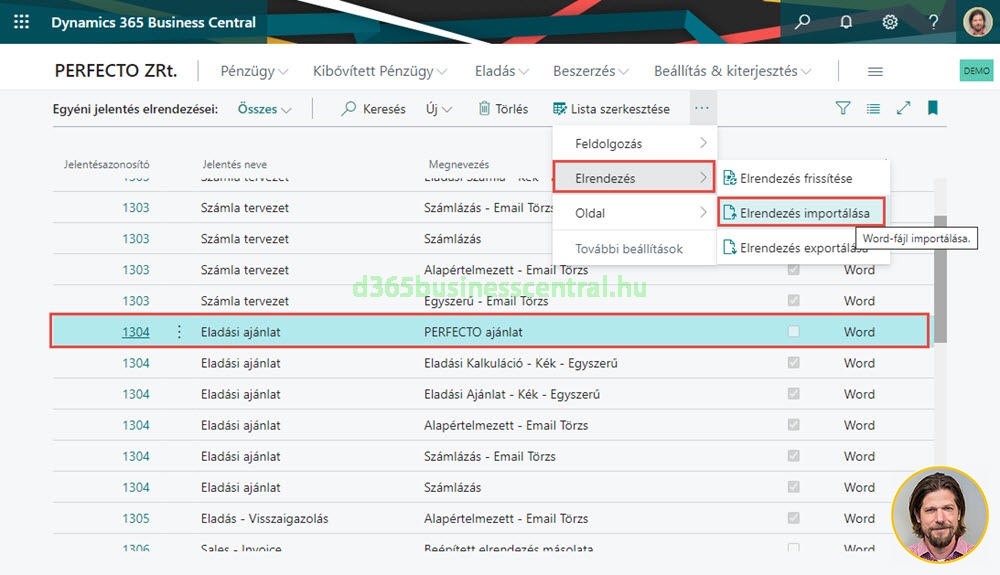Expand the Pénzügy dropdown menu
The image size is (1000, 575).
click(x=254, y=71)
